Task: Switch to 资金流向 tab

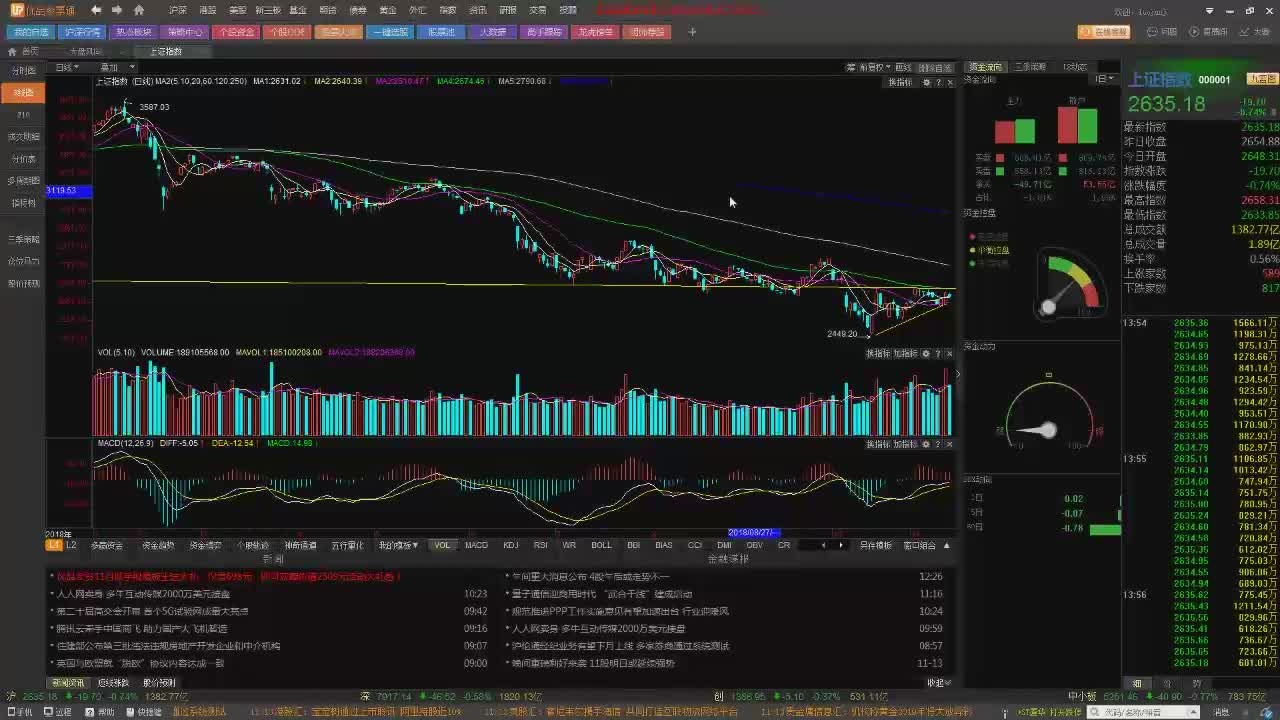Action: pos(985,67)
